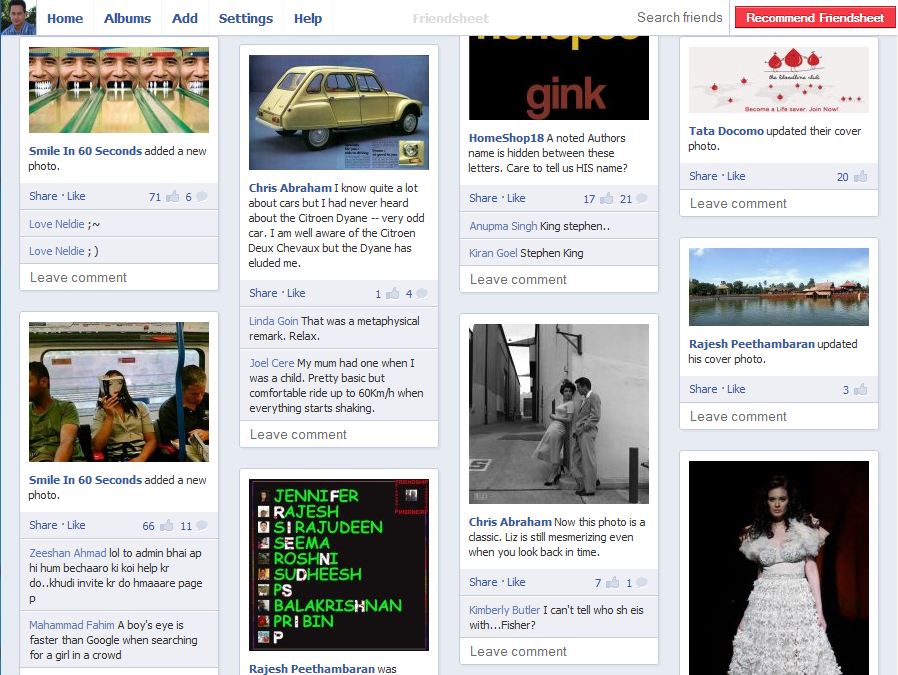Leave comment on Rajesh cover photo post
The width and height of the screenshot is (898, 675).
(779, 417)
